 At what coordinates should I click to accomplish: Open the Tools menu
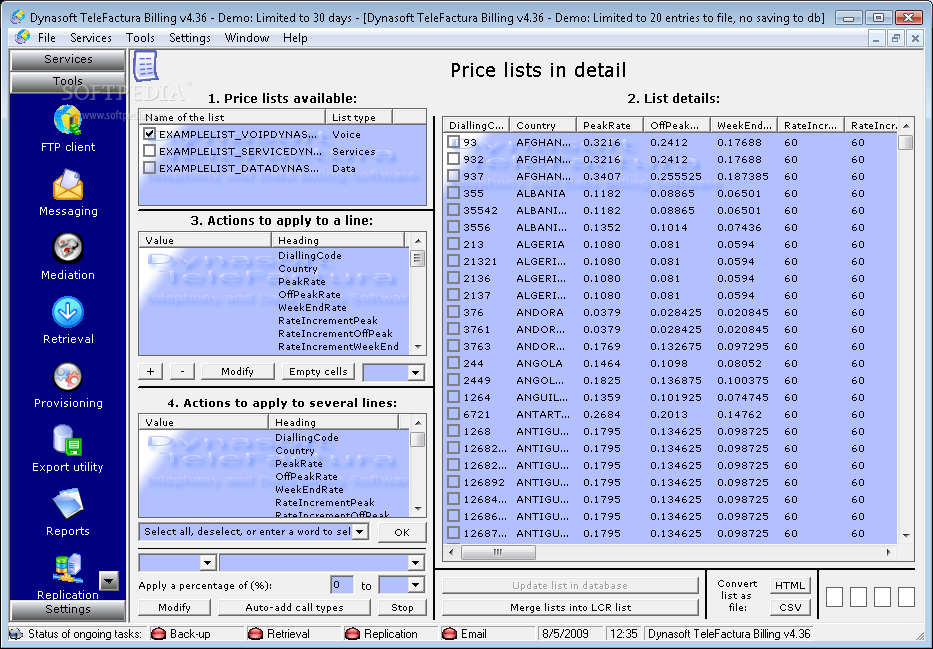point(140,38)
